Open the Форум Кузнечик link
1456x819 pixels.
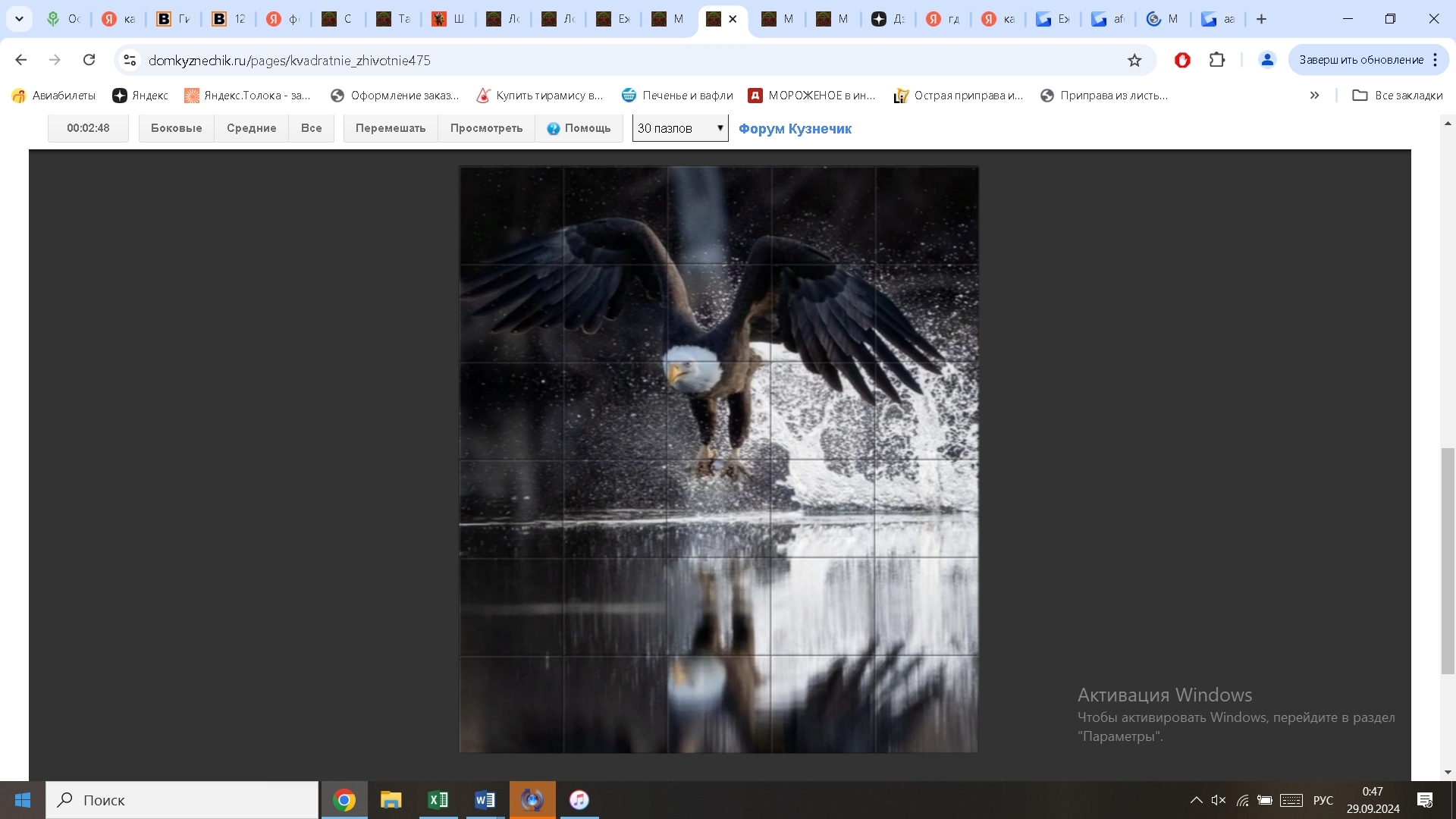coord(795,129)
